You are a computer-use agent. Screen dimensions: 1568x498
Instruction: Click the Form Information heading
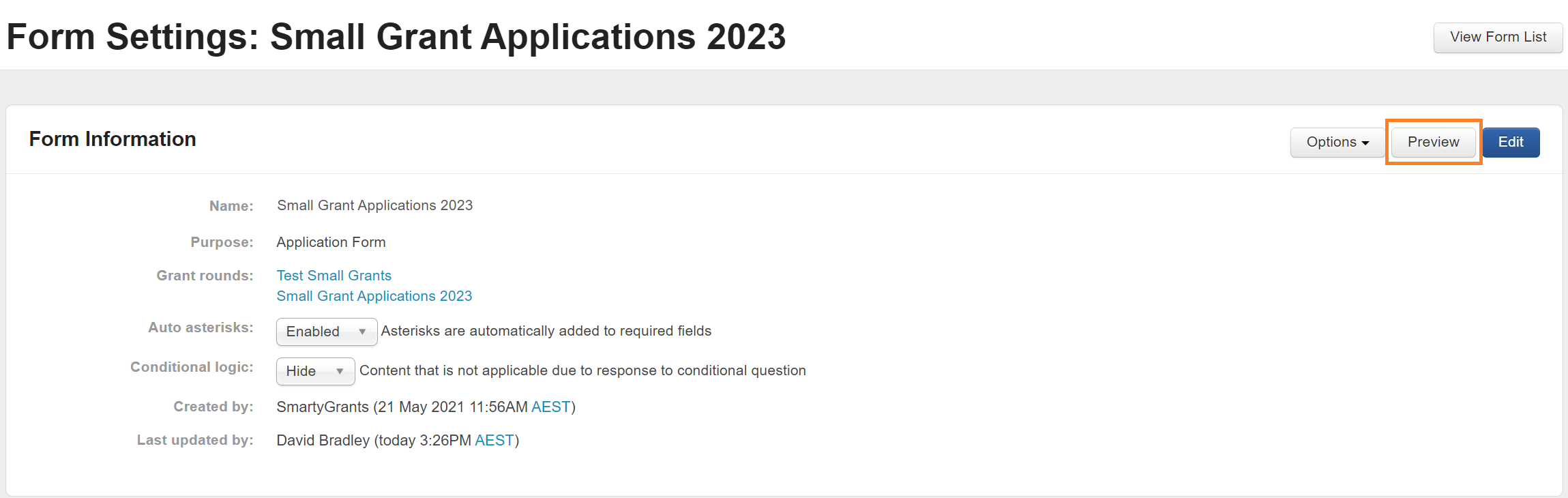pyautogui.click(x=113, y=139)
